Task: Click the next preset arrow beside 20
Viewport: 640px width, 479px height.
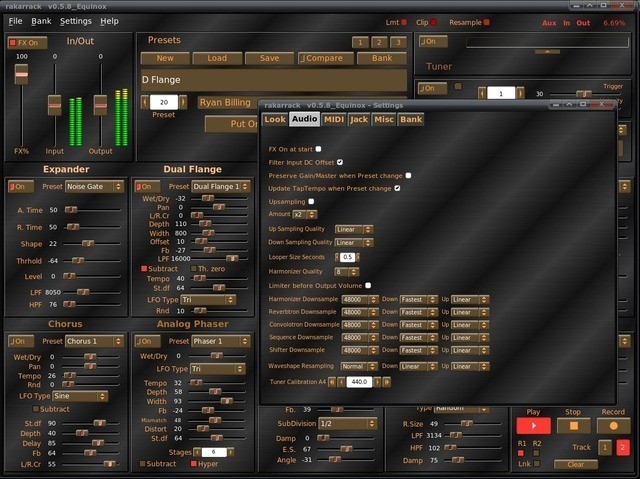Action: click(185, 102)
